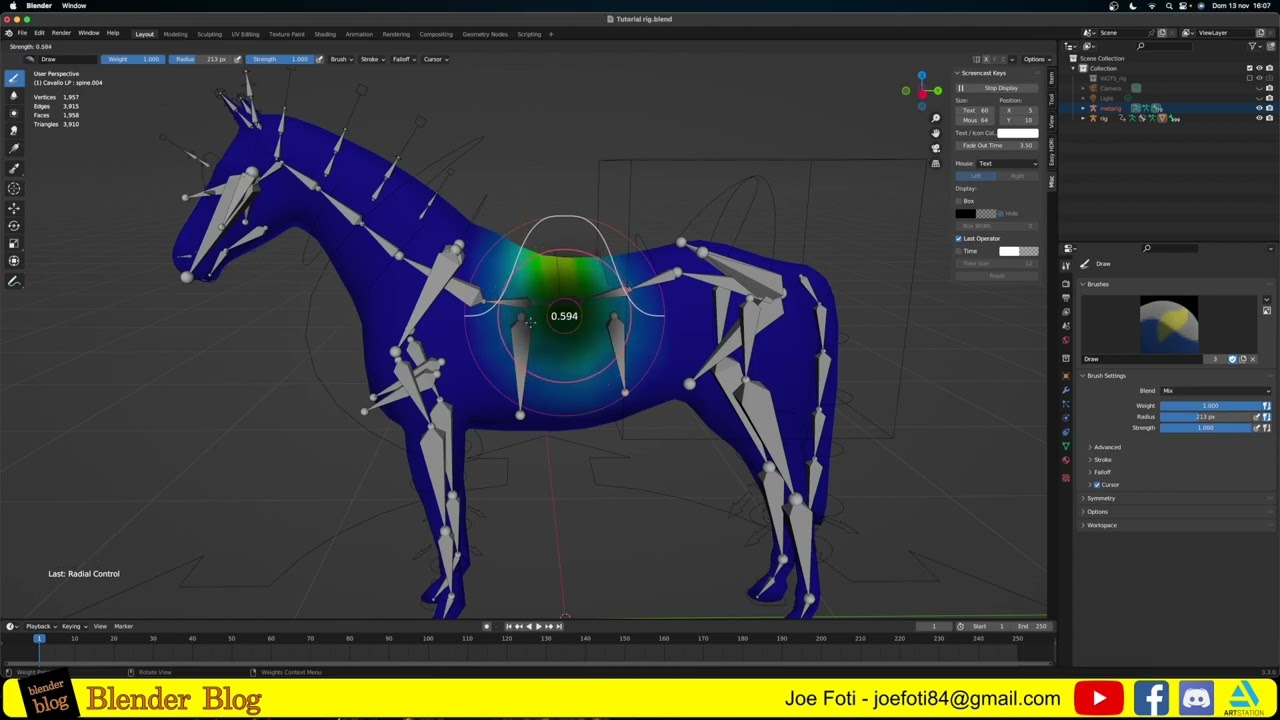Image resolution: width=1280 pixels, height=720 pixels.
Task: Expand the Advanced brush subpanel
Action: 1105,447
